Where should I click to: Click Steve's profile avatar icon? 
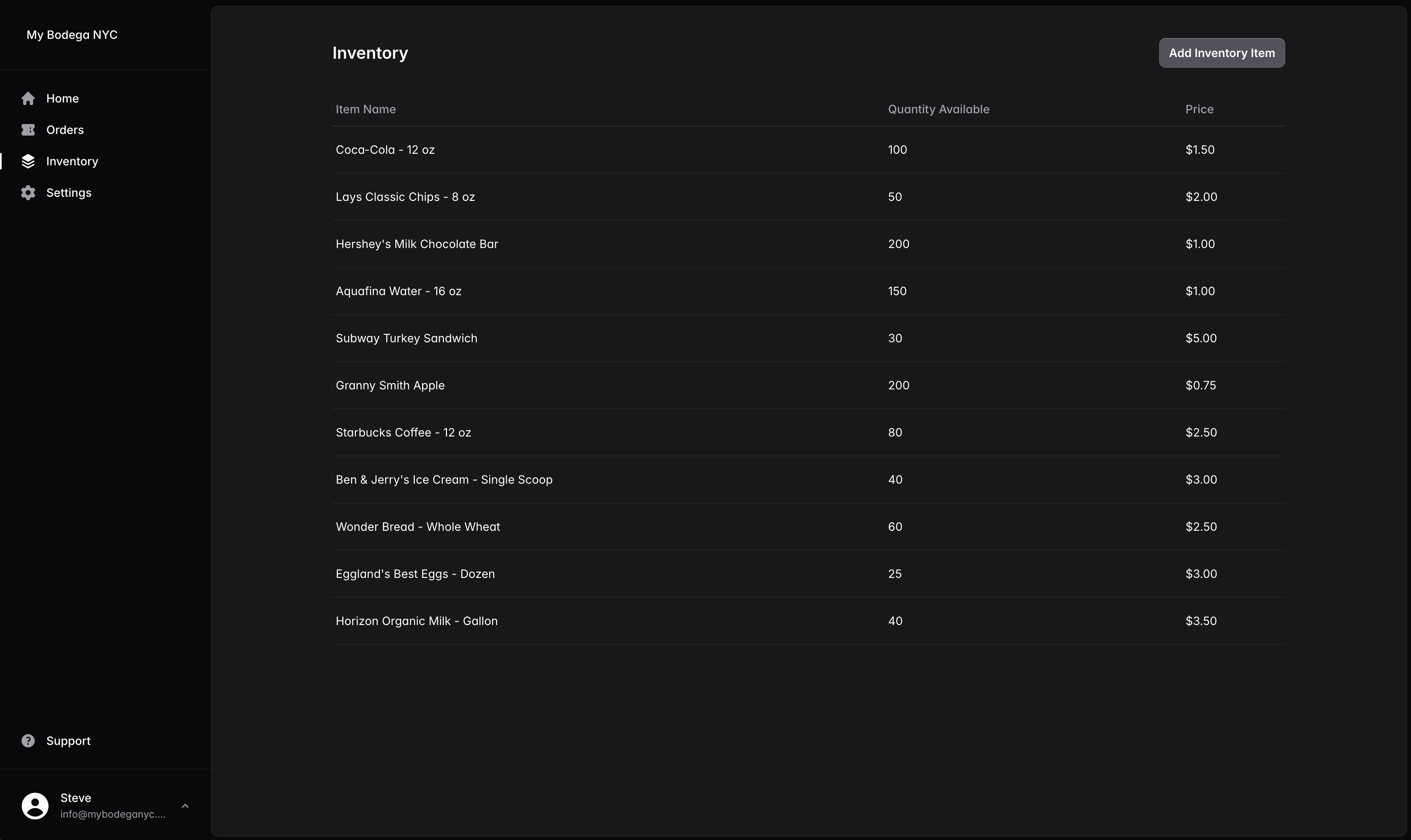tap(35, 805)
